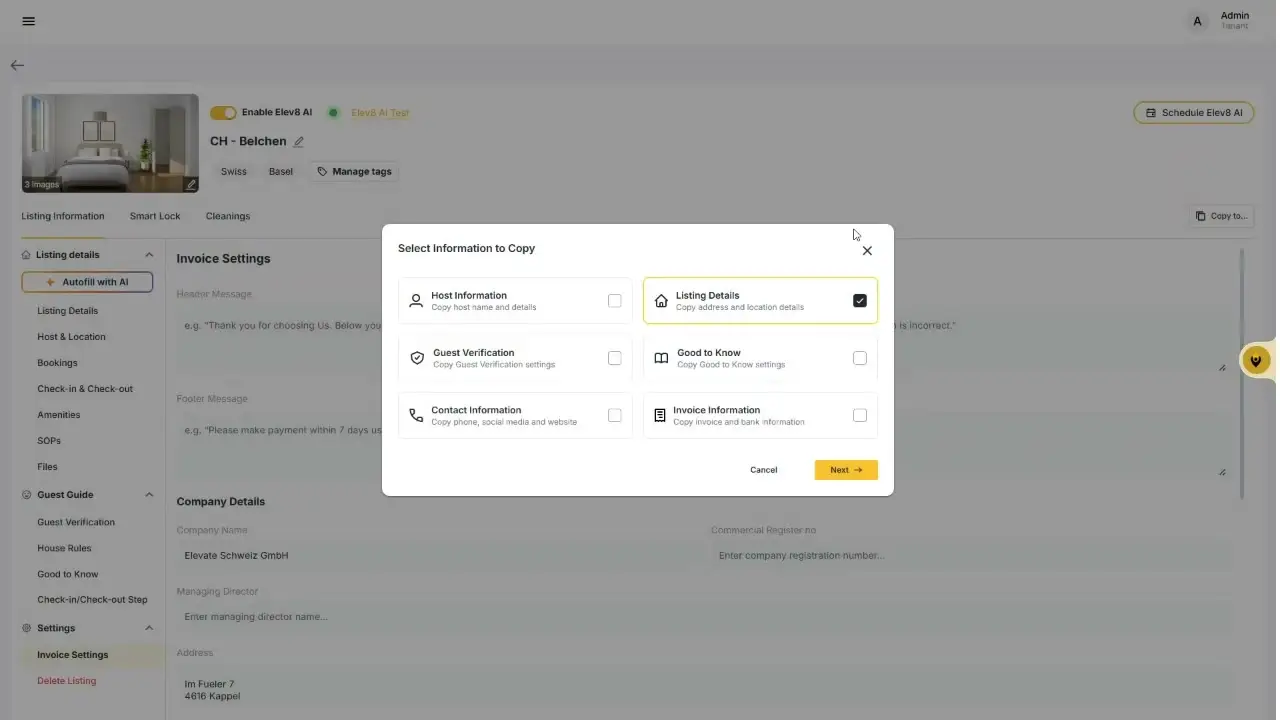Click the back arrow icon
The width and height of the screenshot is (1280, 720).
coord(17,65)
